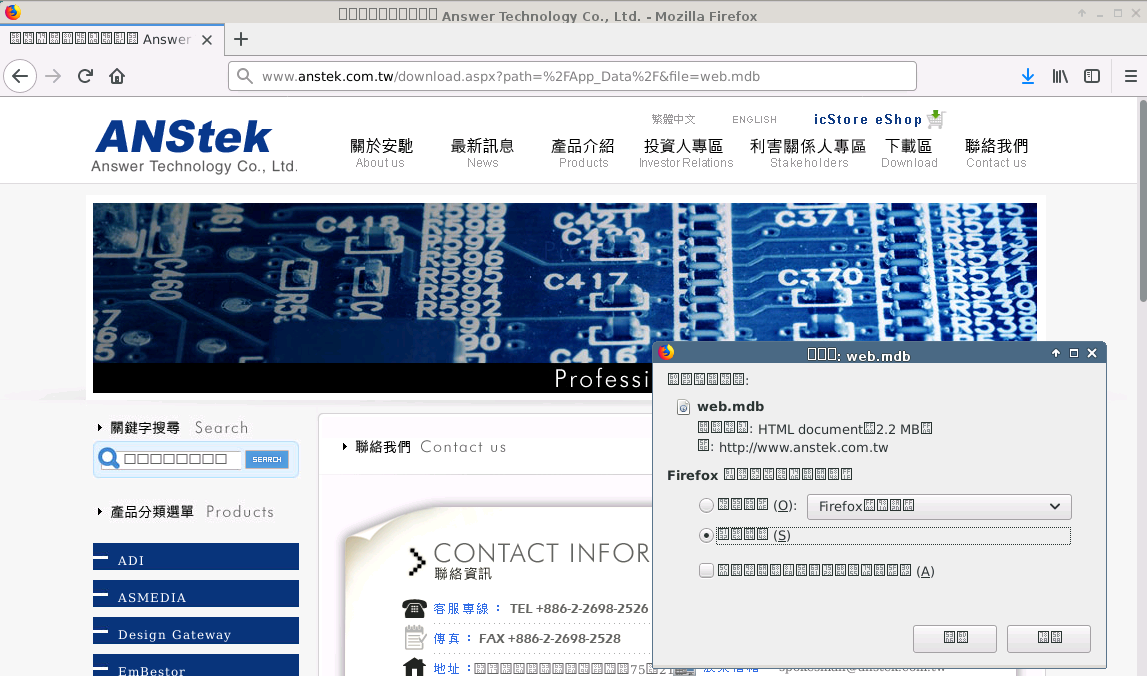Image resolution: width=1147 pixels, height=676 pixels.
Task: Open the EmBestor product category
Action: (195, 665)
